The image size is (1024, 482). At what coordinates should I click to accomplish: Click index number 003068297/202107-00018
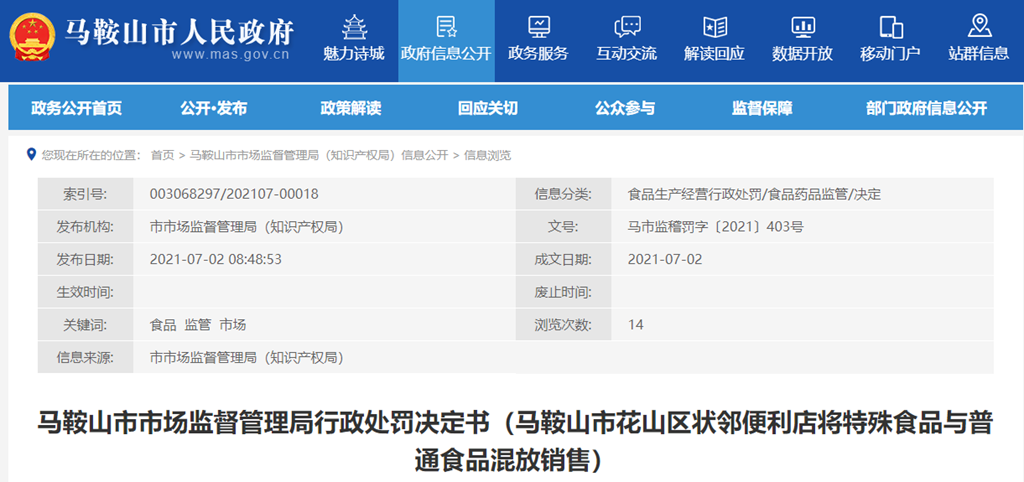(x=234, y=194)
